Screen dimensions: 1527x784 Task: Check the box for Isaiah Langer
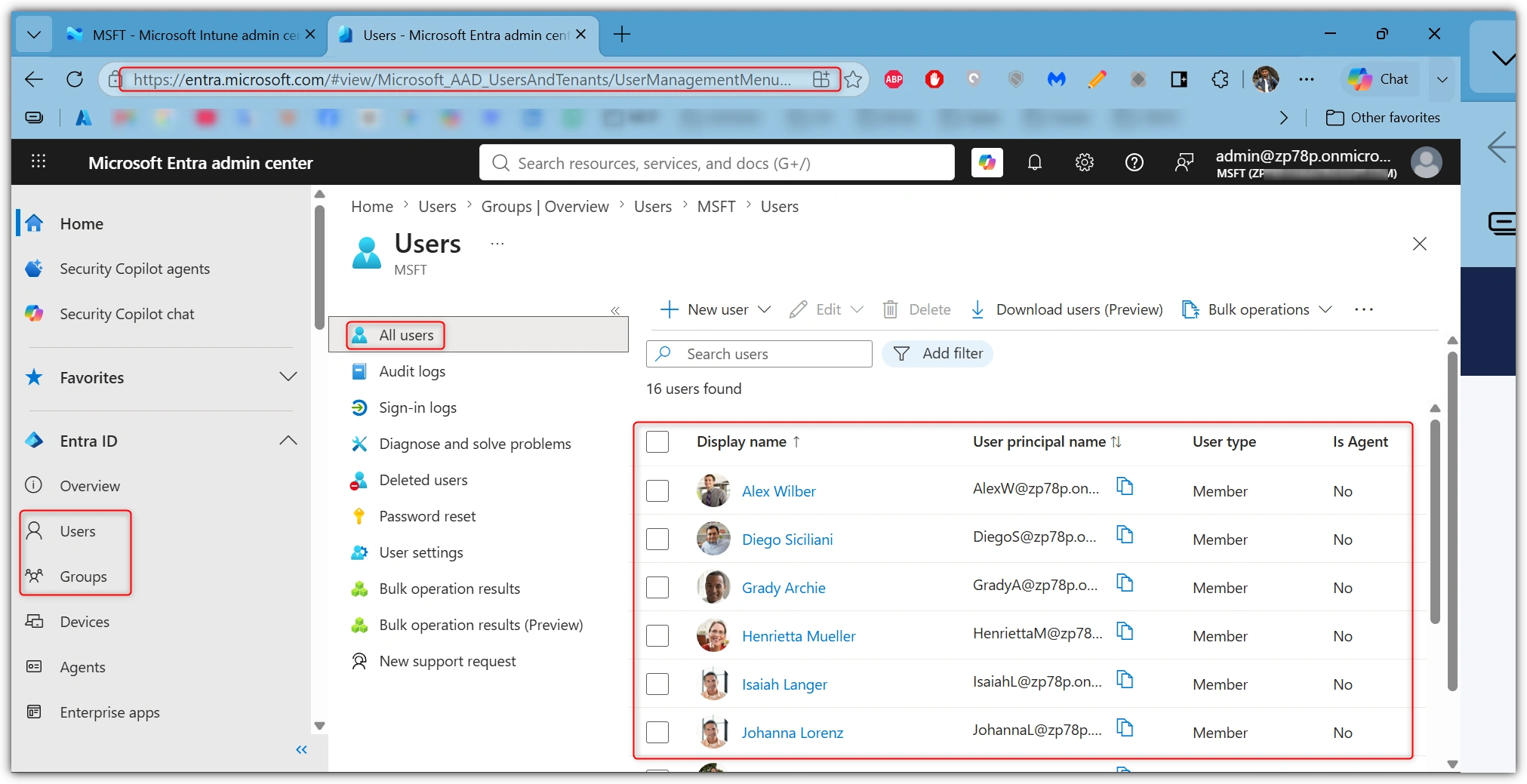[657, 684]
